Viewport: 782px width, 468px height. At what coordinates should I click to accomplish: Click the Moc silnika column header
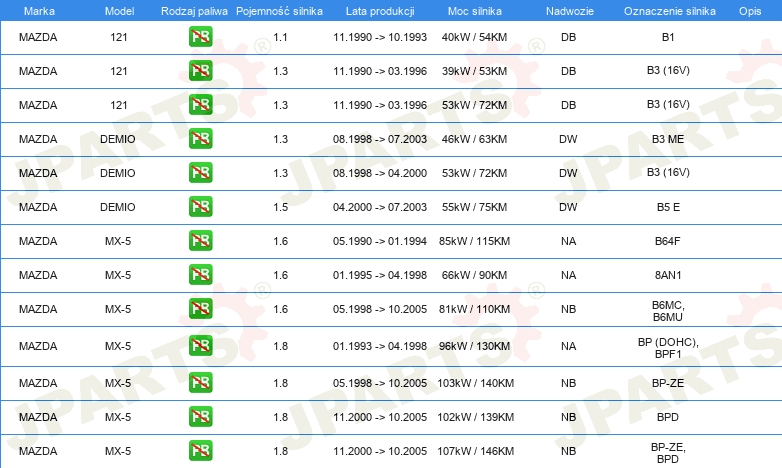[475, 11]
